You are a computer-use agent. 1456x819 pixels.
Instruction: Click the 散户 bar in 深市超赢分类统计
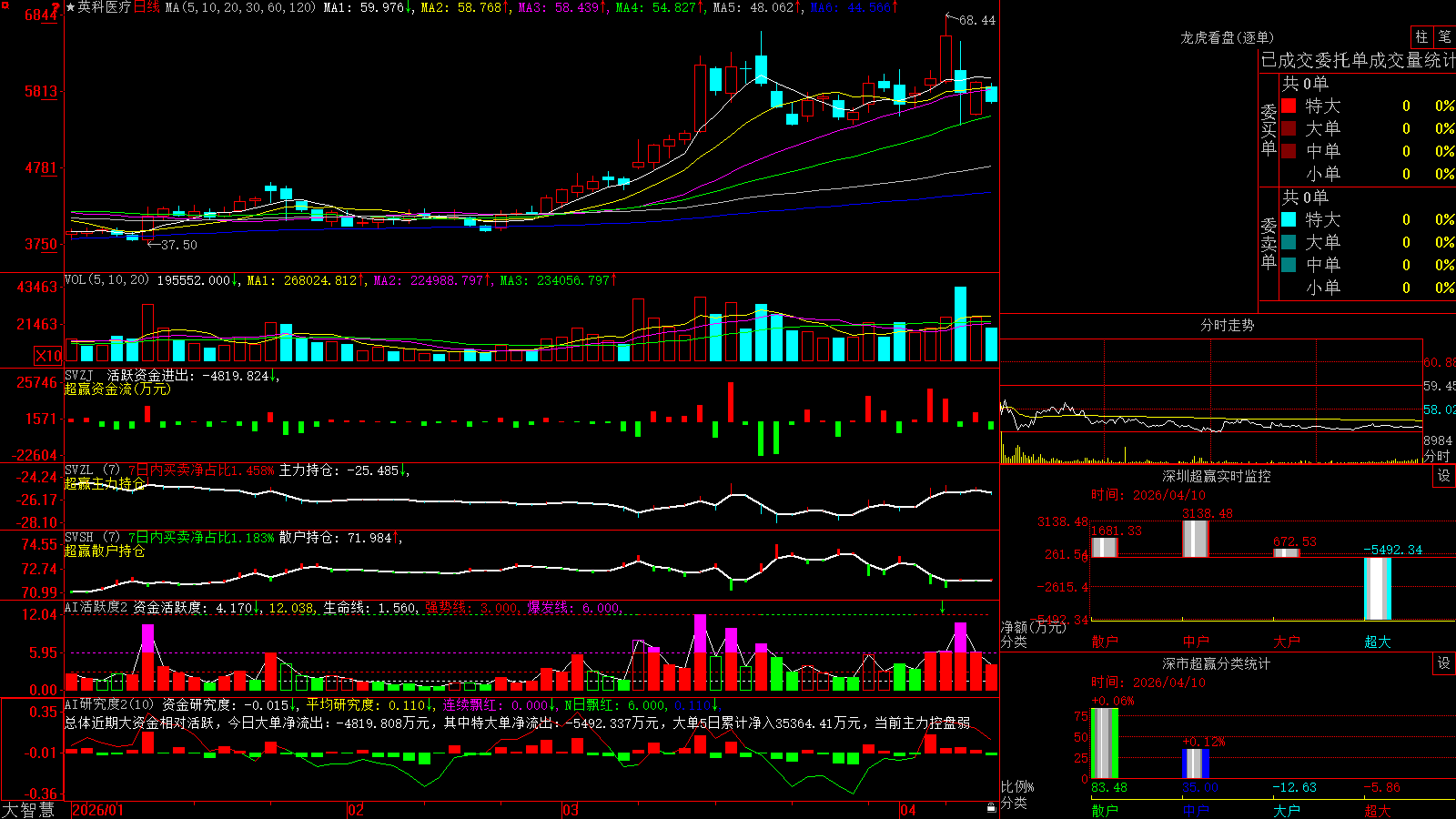pyautogui.click(x=1105, y=743)
